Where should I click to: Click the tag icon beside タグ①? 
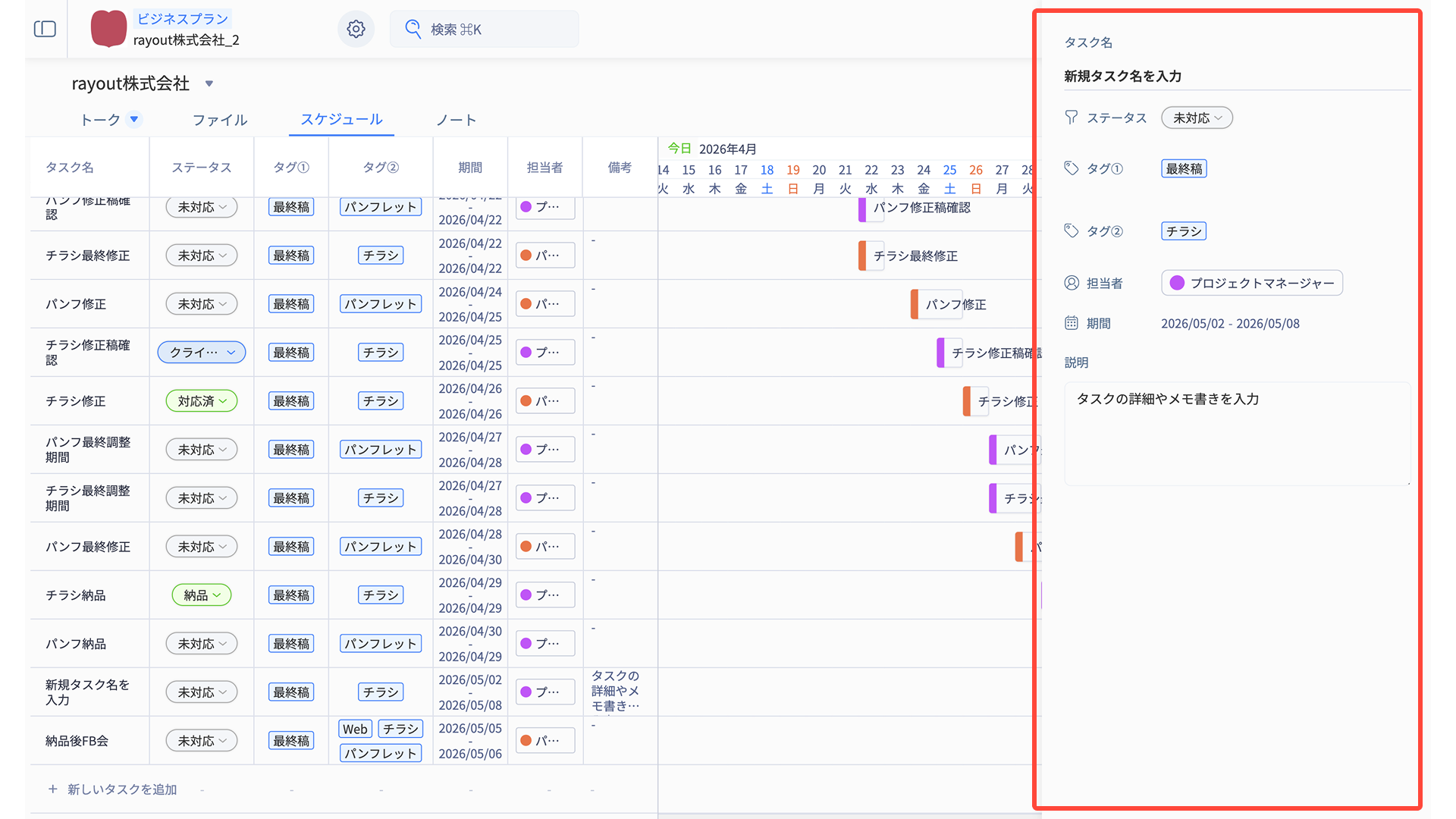[1071, 168]
